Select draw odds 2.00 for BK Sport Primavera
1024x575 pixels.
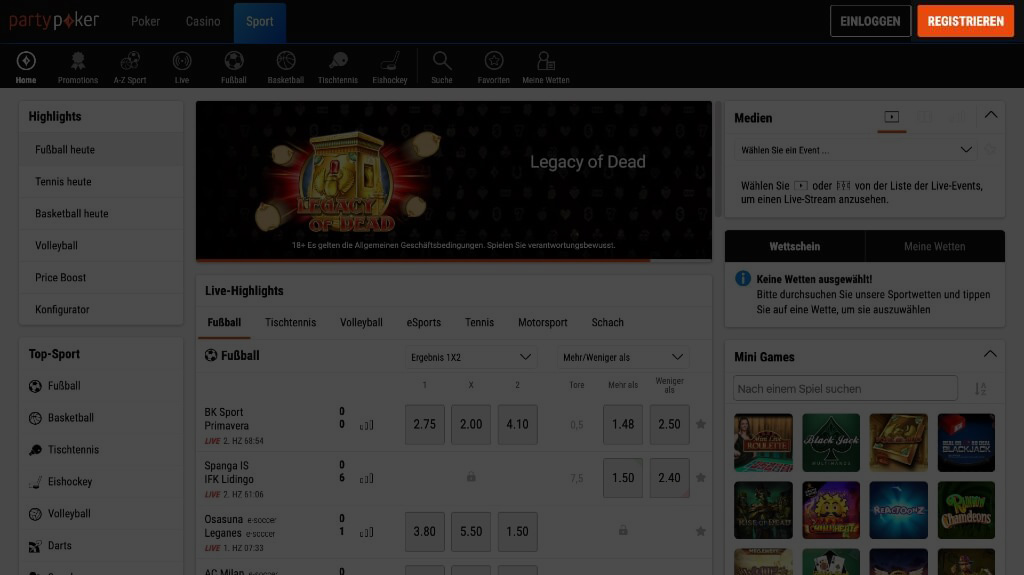(471, 424)
